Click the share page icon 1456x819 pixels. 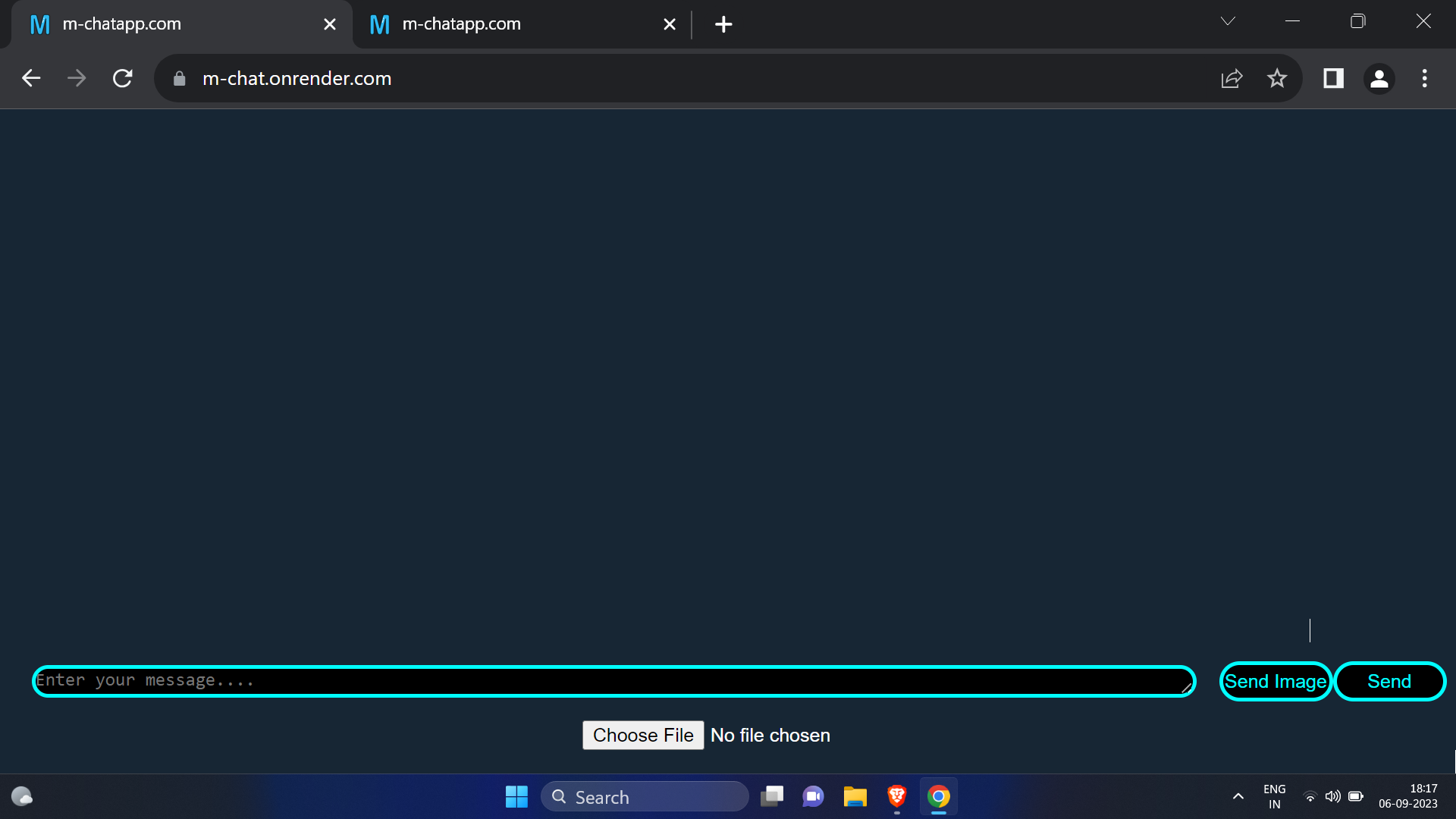pos(1232,78)
